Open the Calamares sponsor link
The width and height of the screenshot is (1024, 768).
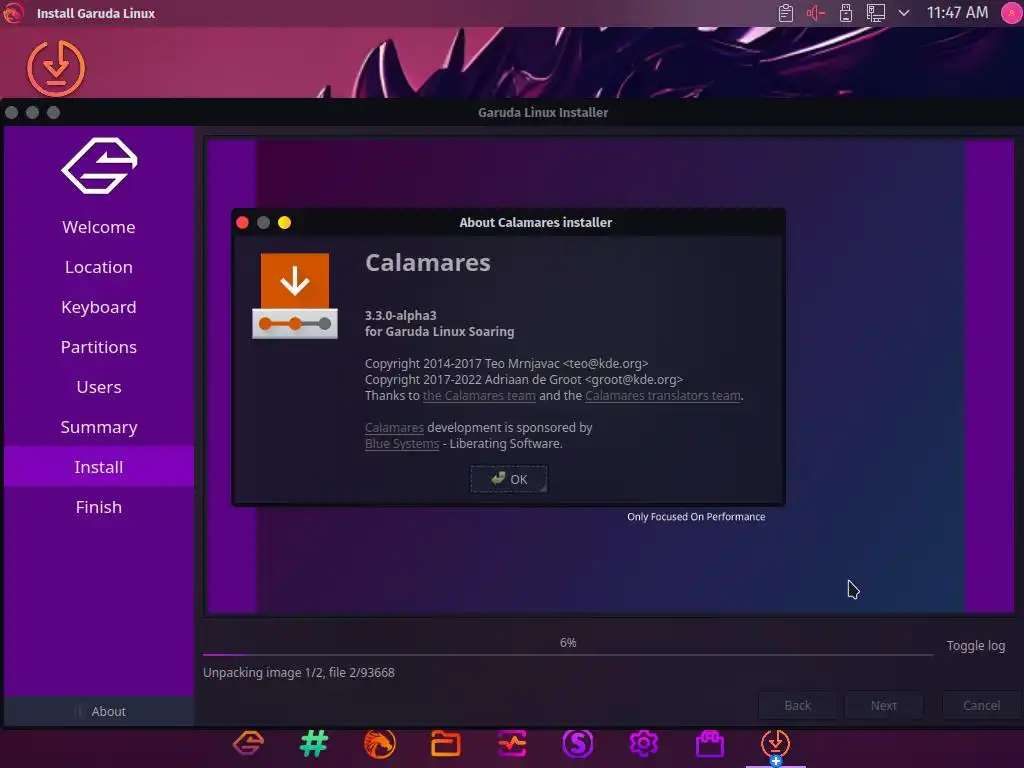pos(394,427)
